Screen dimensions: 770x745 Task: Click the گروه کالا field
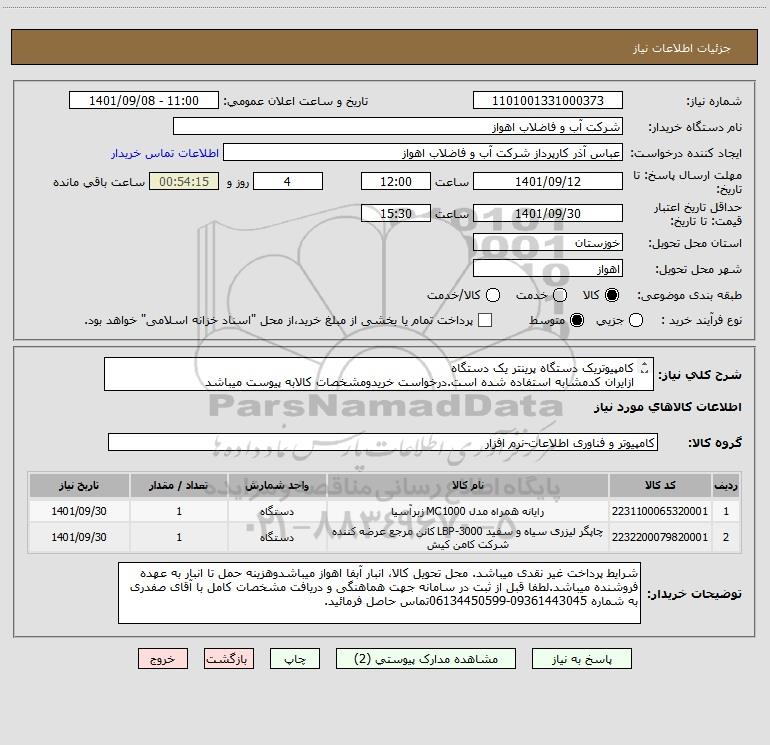(383, 442)
